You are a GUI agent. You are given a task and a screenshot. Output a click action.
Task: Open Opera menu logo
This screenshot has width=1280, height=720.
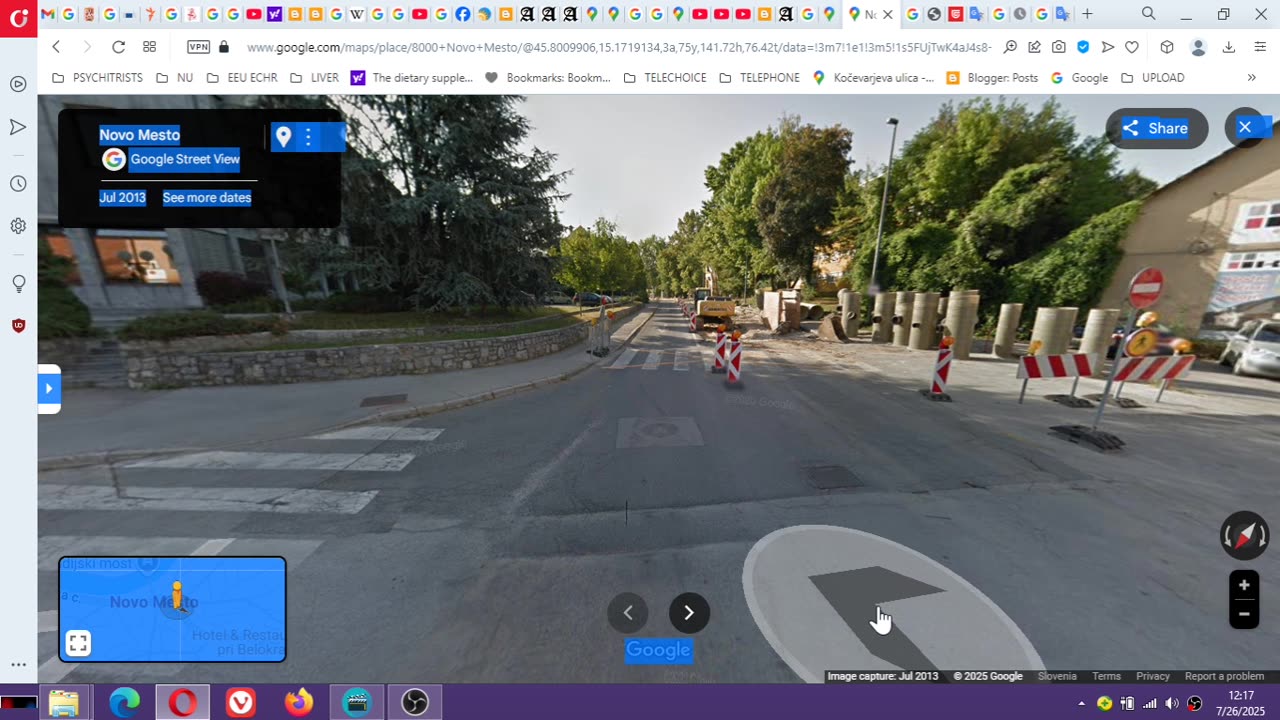tap(18, 17)
